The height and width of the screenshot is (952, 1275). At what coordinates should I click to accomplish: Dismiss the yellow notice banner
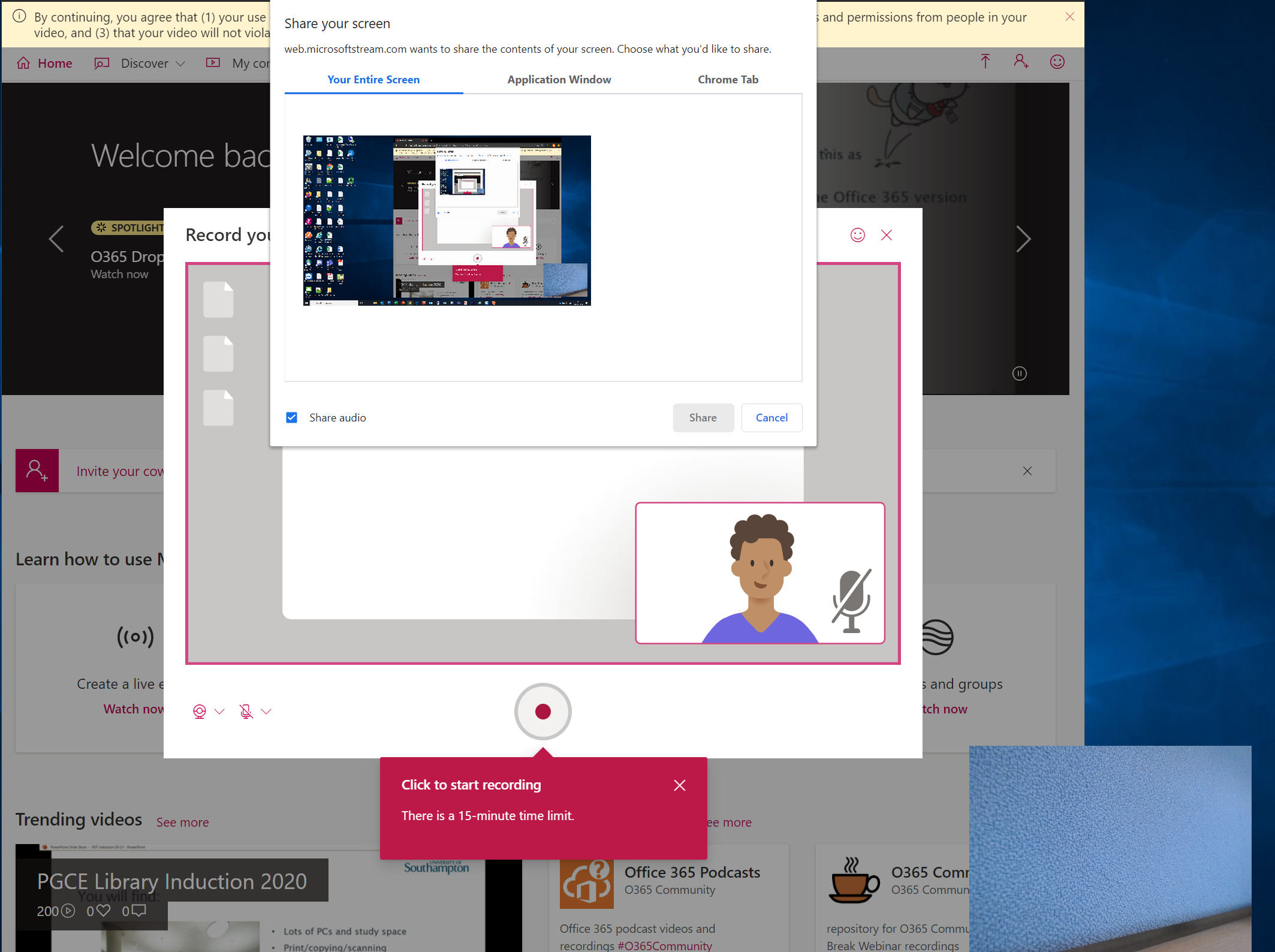(x=1070, y=17)
